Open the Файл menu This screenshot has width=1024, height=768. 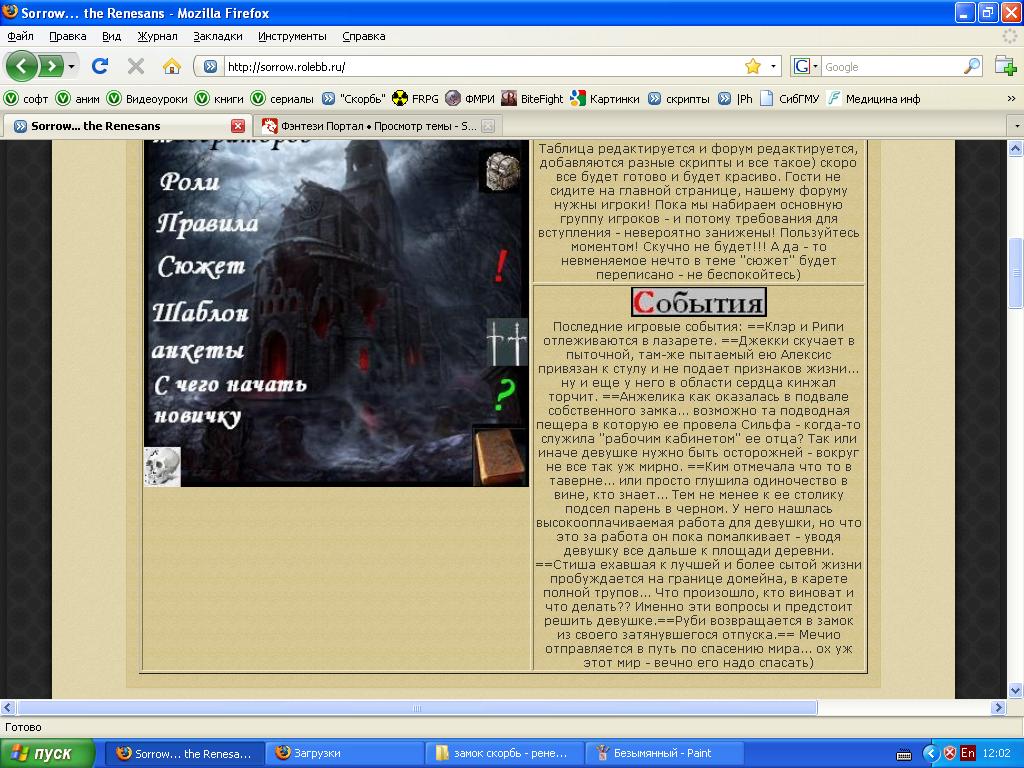(20, 37)
